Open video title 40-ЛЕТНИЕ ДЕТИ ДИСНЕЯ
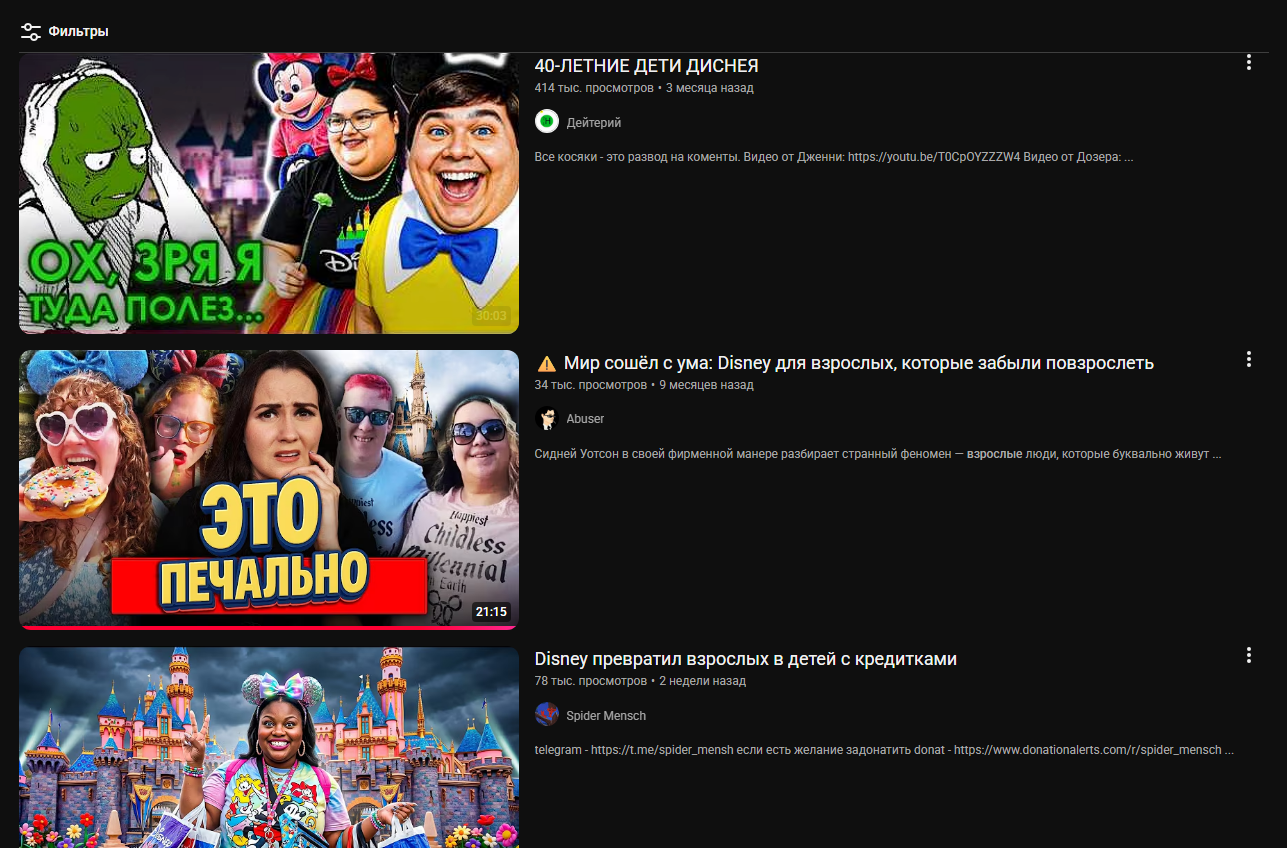The image size is (1287, 848). coord(647,66)
